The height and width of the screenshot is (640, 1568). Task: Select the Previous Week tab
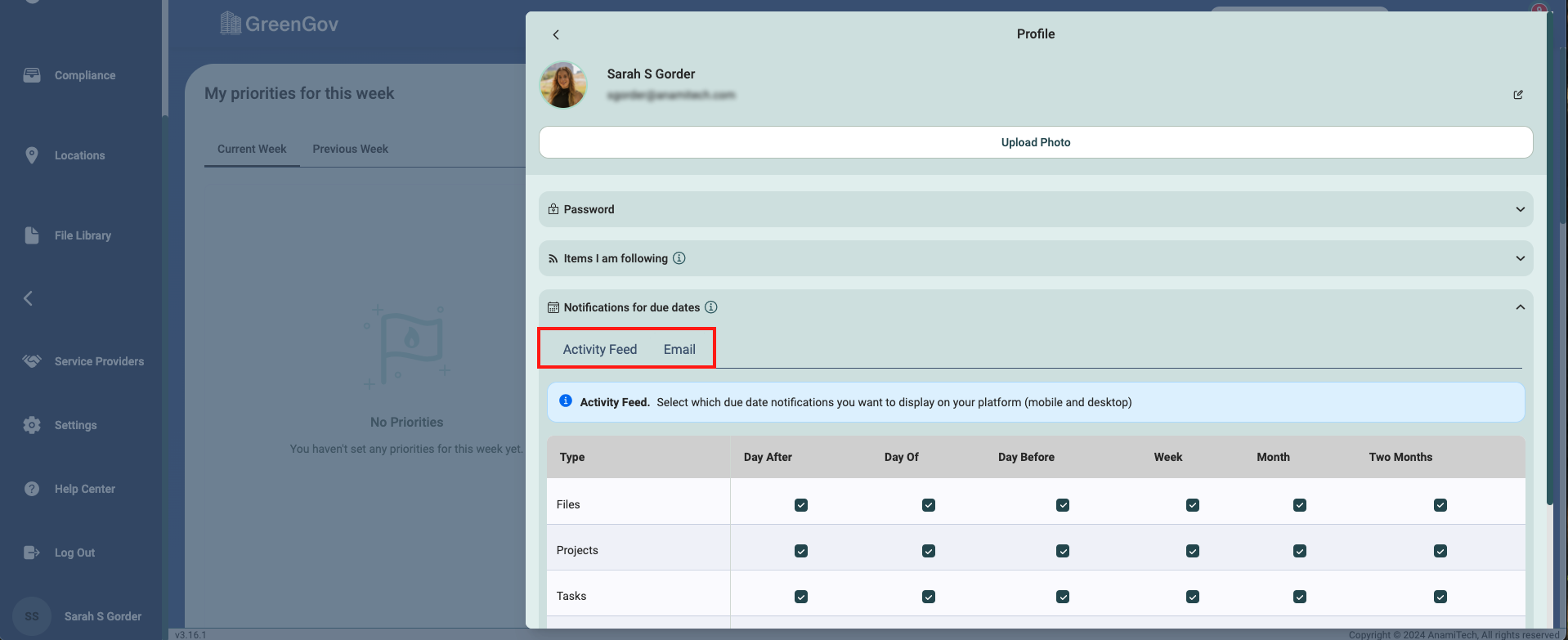(x=350, y=149)
